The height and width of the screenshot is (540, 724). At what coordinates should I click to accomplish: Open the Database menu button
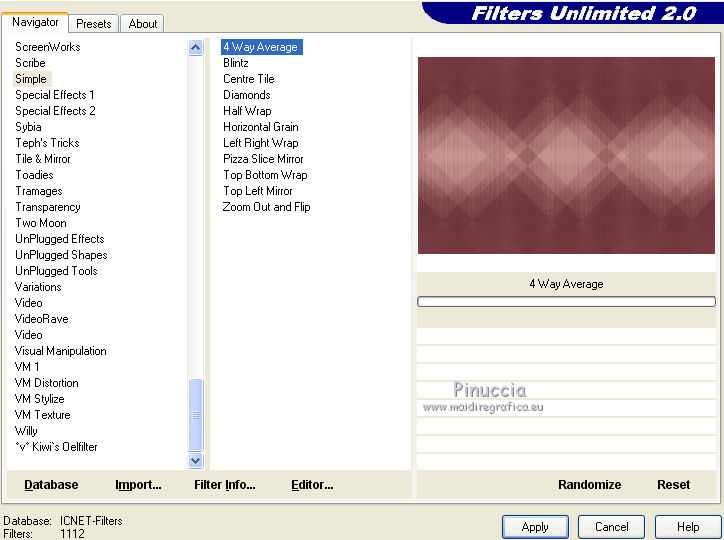[x=51, y=485]
